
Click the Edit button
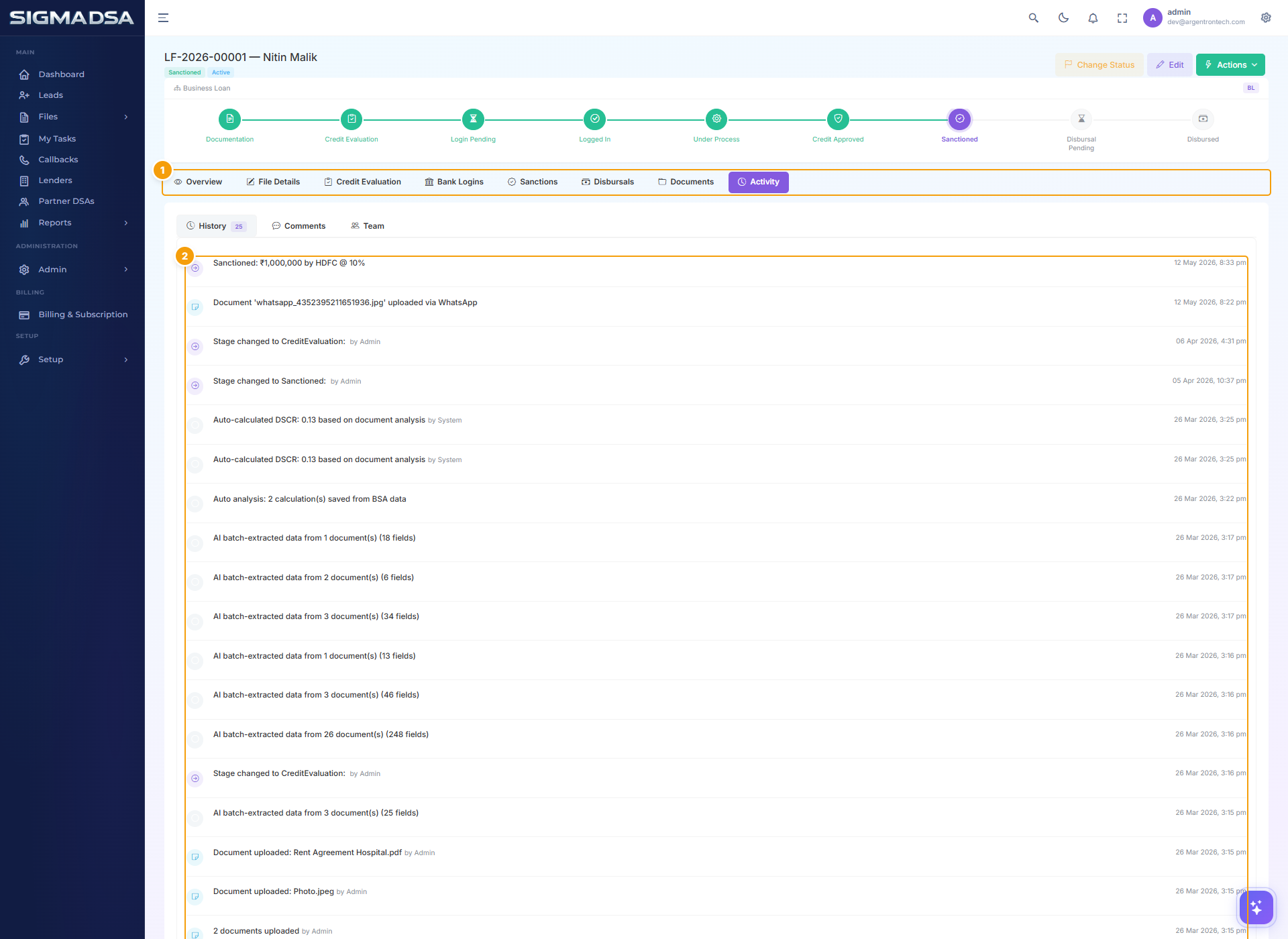coord(1169,65)
